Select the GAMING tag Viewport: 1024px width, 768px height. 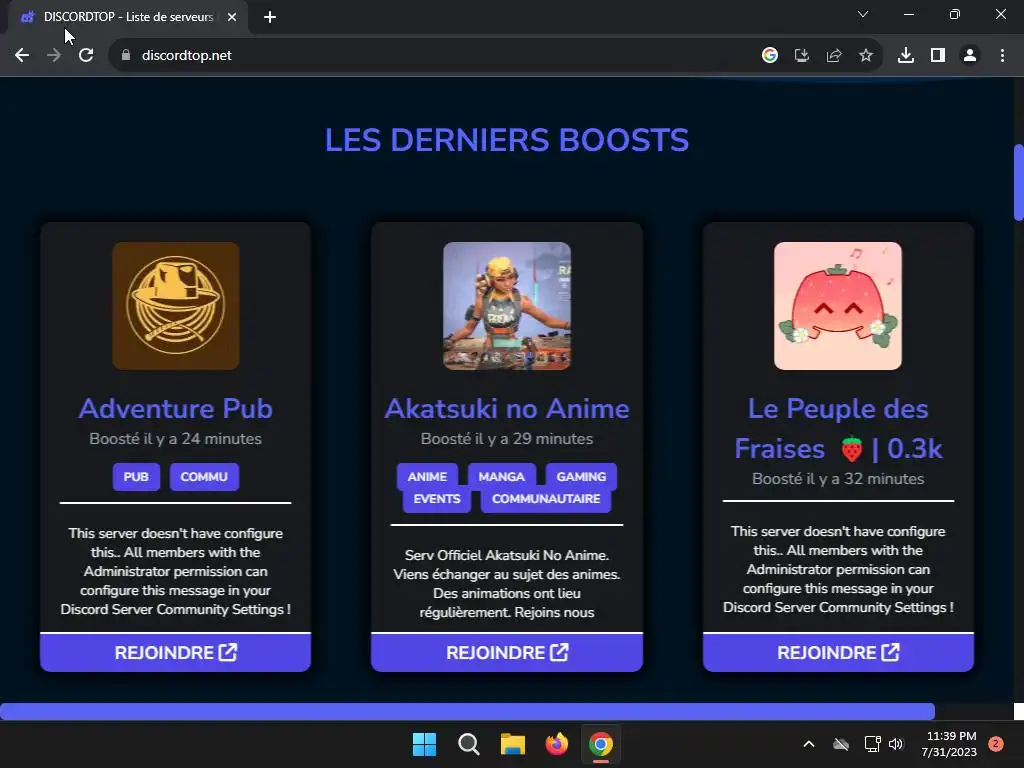pyautogui.click(x=581, y=477)
